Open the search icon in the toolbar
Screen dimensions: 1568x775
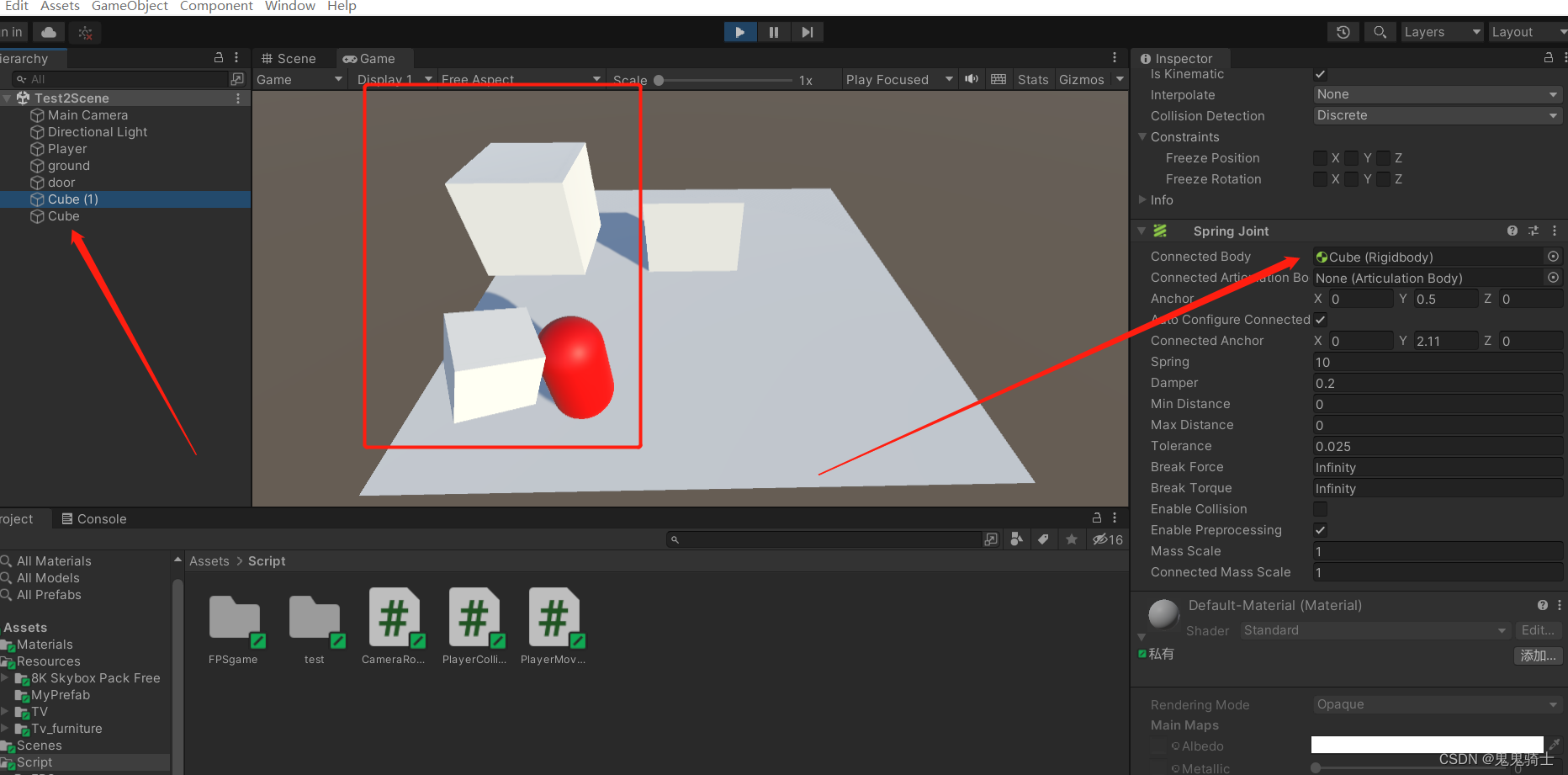pyautogui.click(x=1380, y=31)
